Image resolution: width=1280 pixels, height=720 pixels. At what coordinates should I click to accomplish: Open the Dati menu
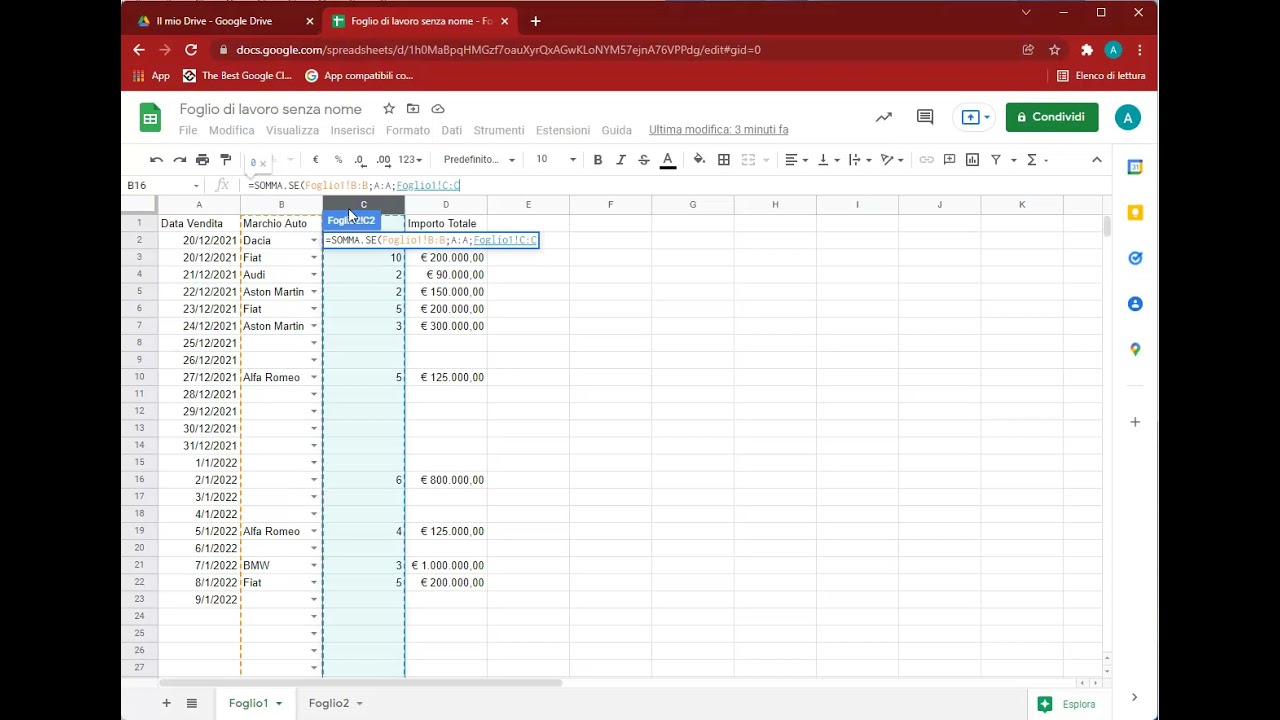pyautogui.click(x=452, y=130)
